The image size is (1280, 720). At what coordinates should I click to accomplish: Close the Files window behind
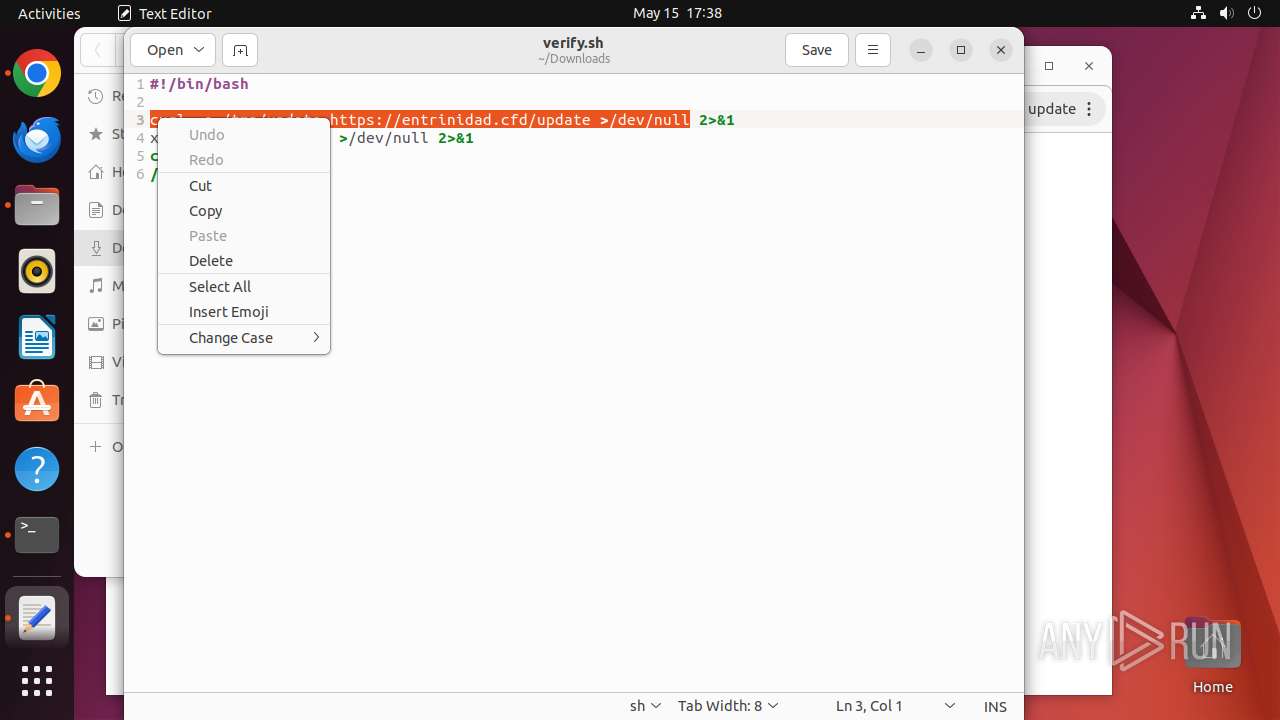(x=1089, y=66)
